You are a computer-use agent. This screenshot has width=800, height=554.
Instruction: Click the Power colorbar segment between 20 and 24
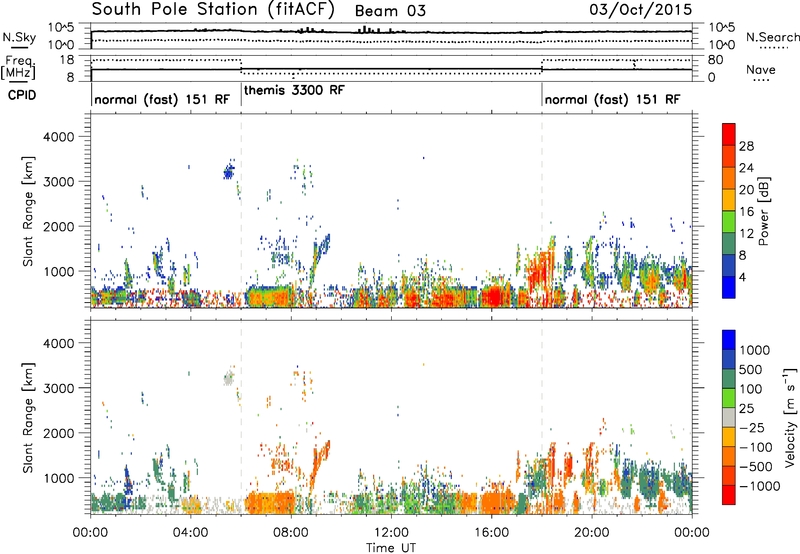(x=729, y=178)
